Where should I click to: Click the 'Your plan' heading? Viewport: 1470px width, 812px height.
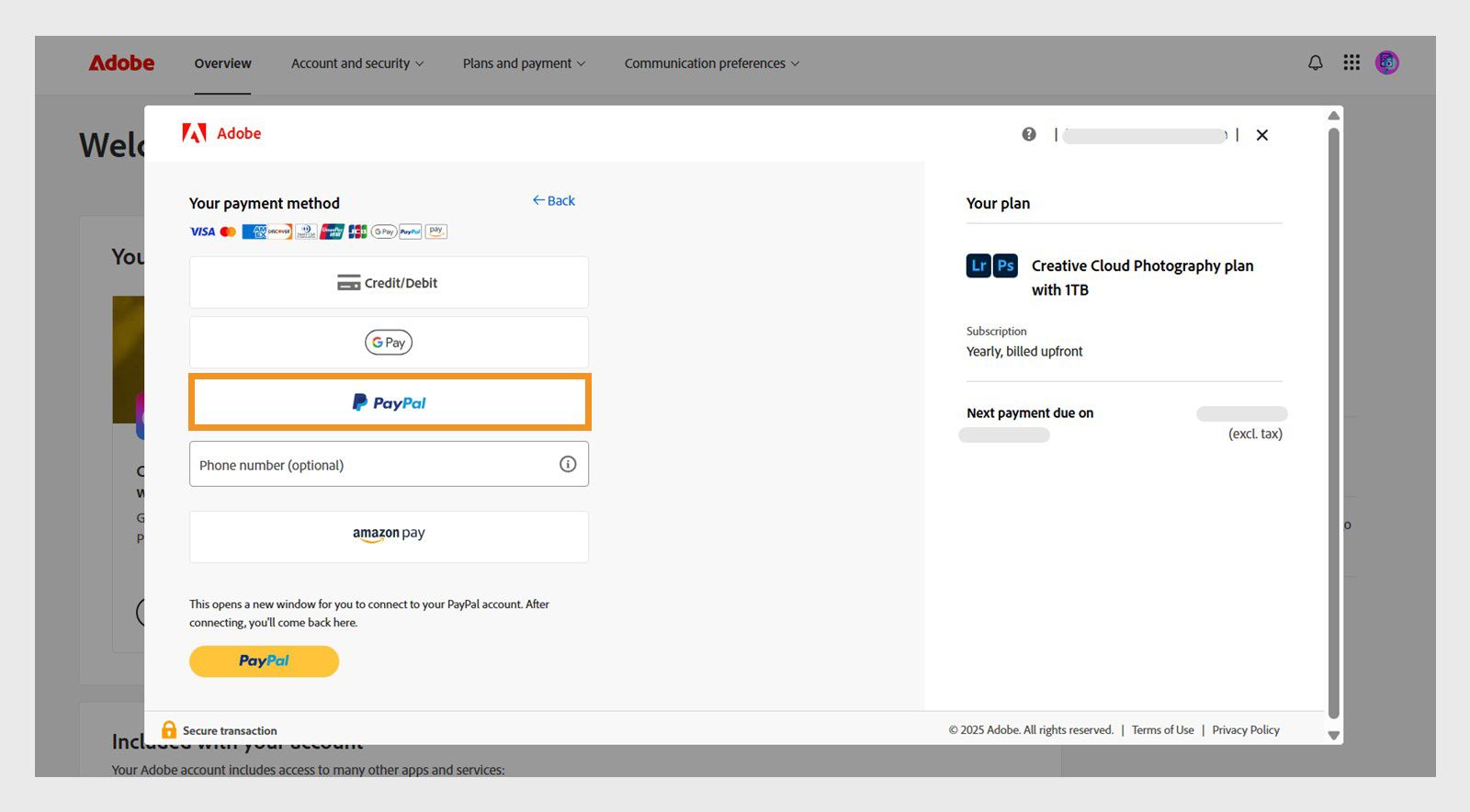(x=998, y=203)
